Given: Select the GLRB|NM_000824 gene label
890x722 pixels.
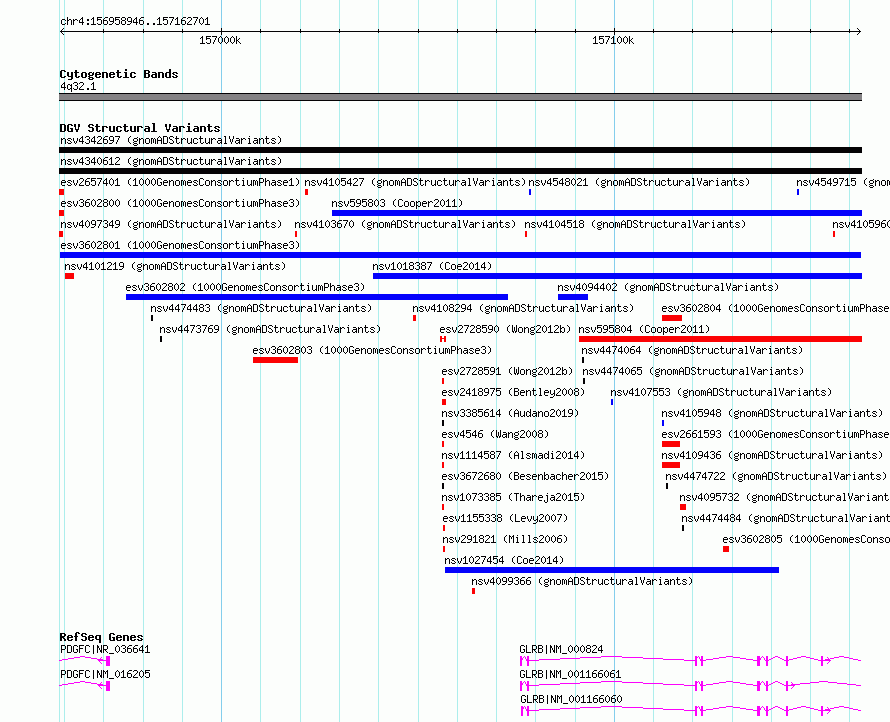Looking at the screenshot, I should click(x=561, y=649).
